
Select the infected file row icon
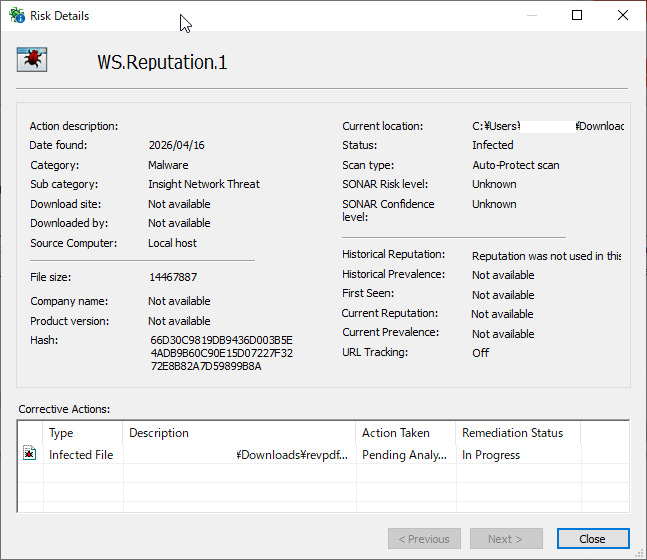tap(29, 454)
